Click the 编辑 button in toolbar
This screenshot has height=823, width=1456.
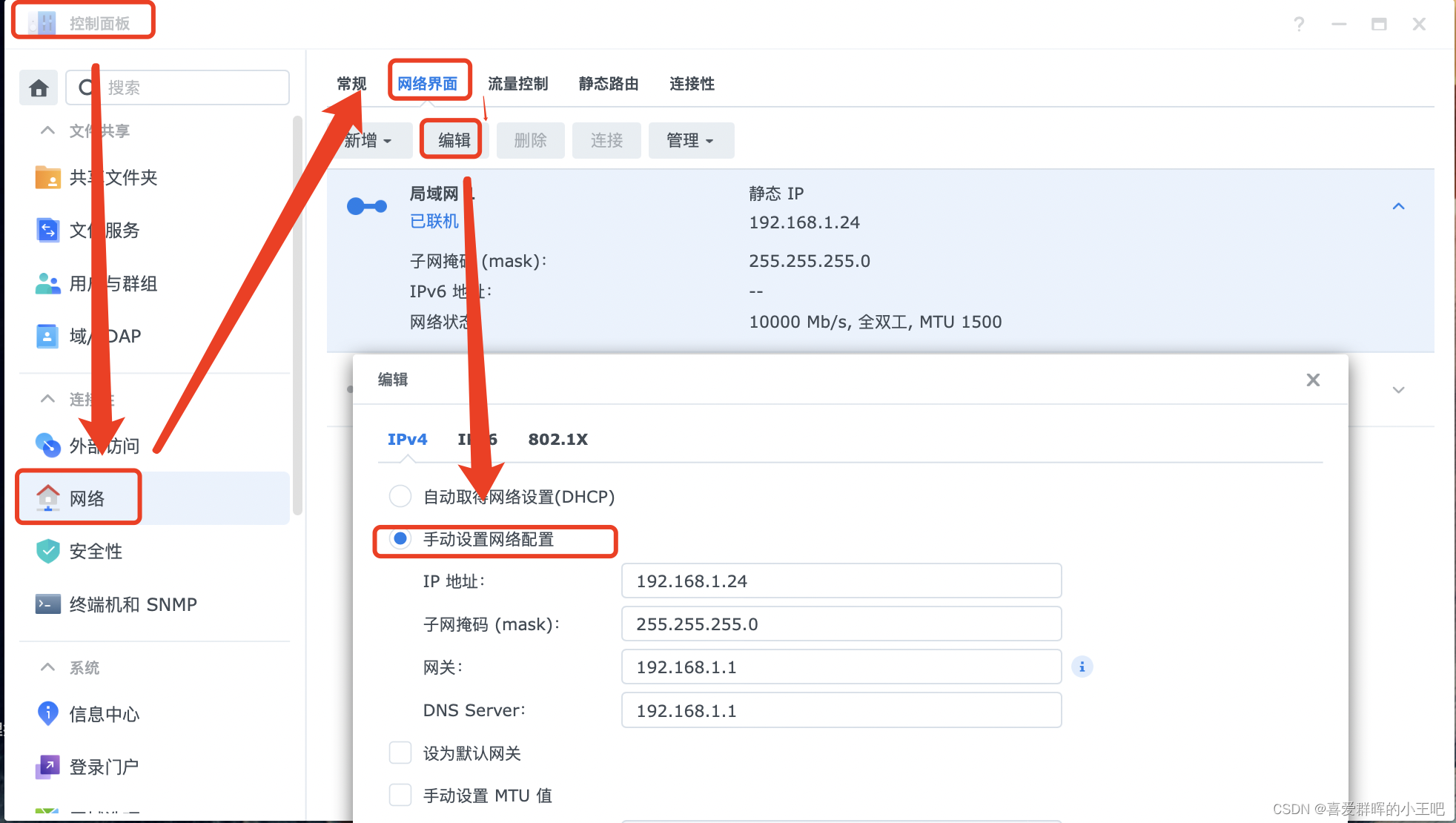click(x=454, y=141)
